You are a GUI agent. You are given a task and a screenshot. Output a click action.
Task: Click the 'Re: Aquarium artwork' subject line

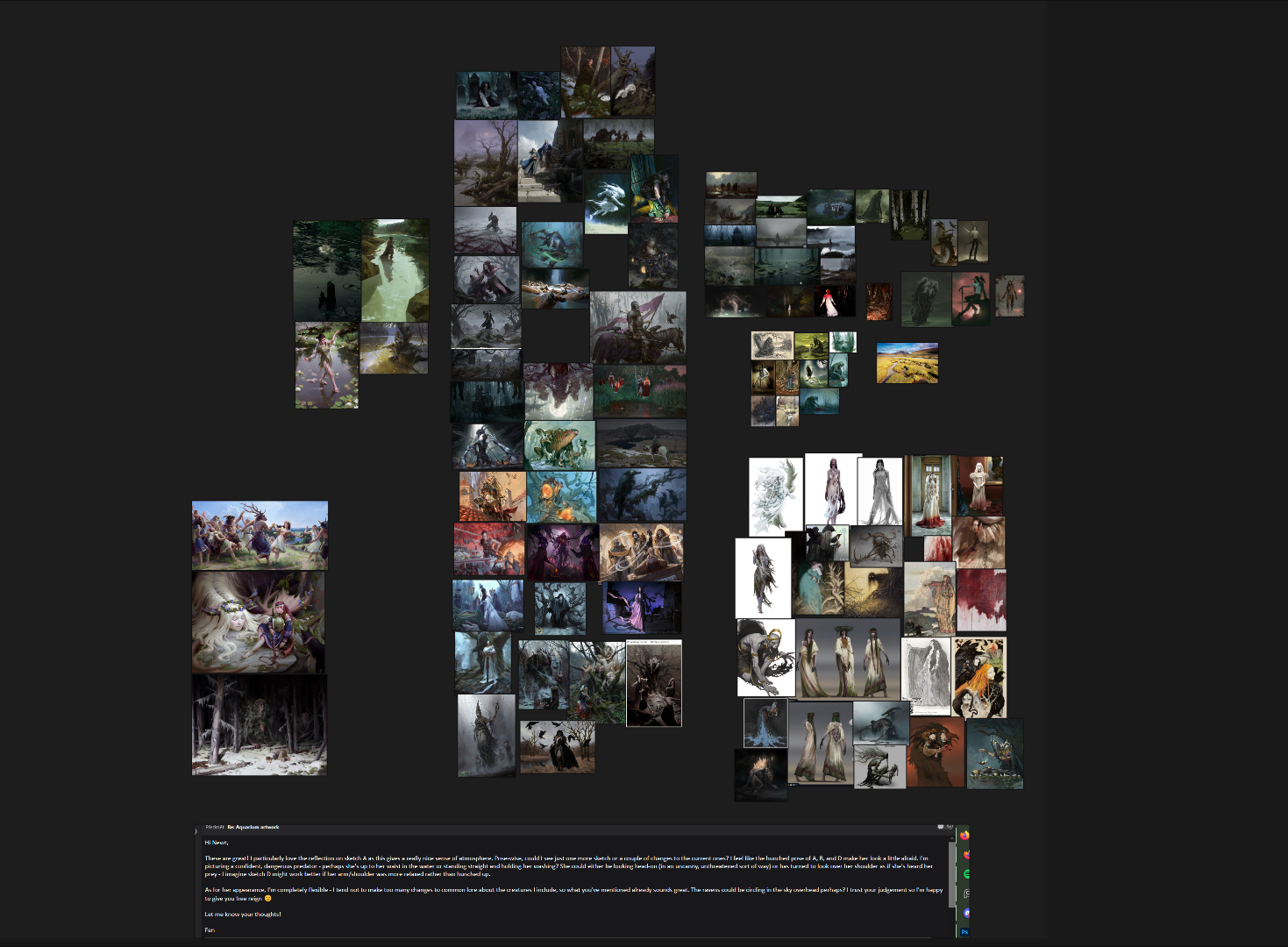coord(253,827)
